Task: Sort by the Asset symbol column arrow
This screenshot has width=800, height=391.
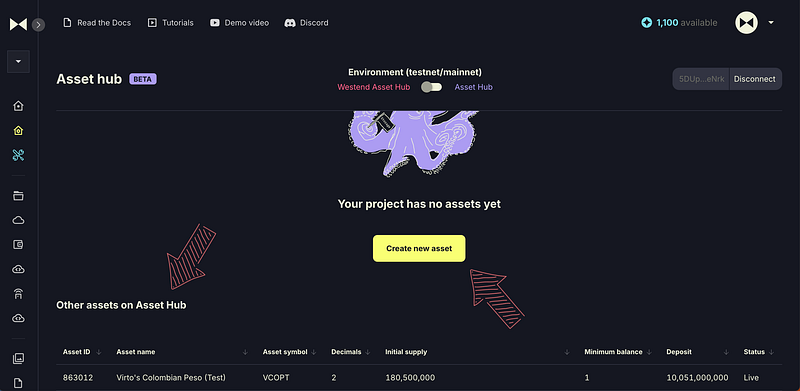Action: (314, 352)
